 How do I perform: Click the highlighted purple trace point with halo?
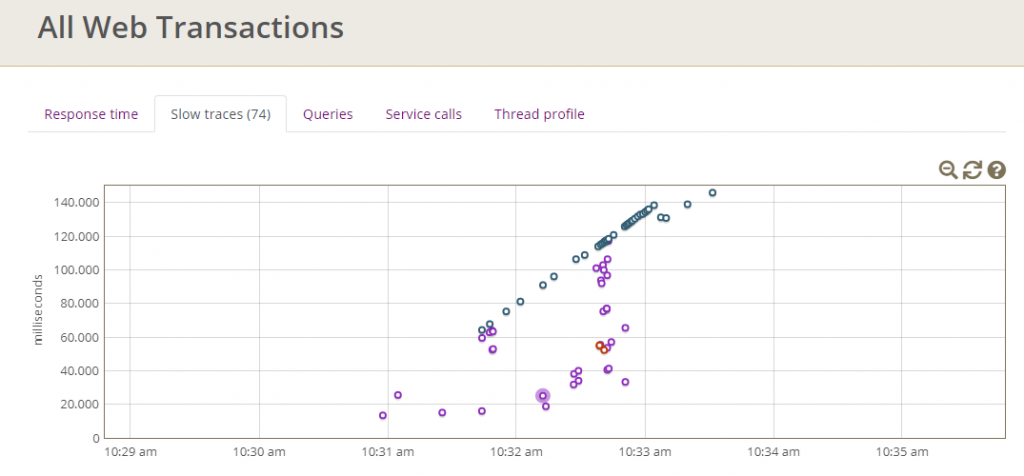tap(543, 396)
